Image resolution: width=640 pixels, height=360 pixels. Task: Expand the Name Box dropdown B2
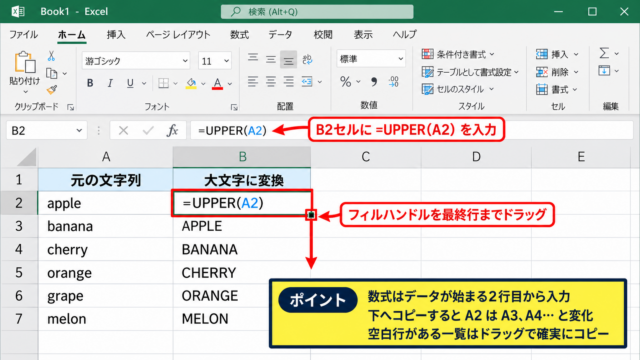(79, 131)
